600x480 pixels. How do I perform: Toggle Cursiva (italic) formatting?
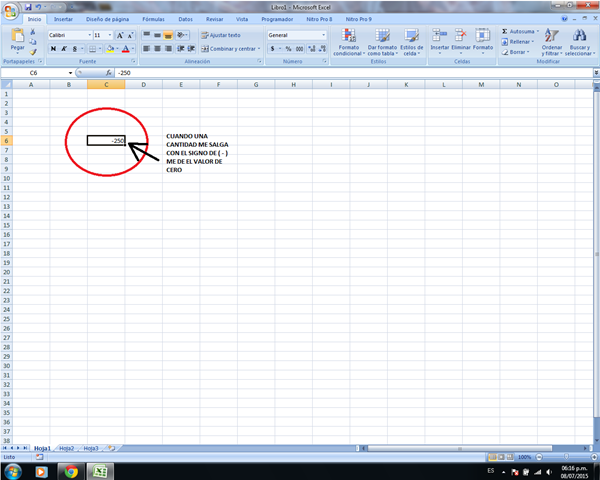64,49
